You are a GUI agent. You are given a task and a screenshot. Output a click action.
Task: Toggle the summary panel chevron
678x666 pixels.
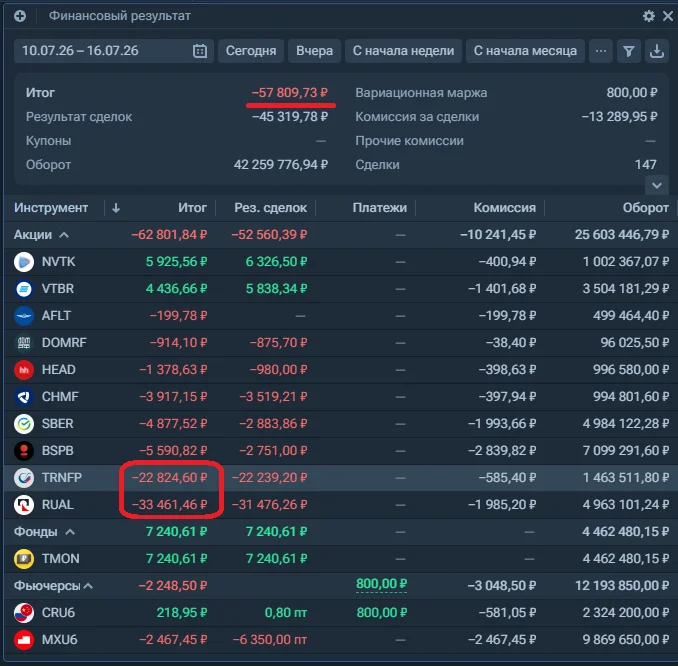(x=657, y=186)
